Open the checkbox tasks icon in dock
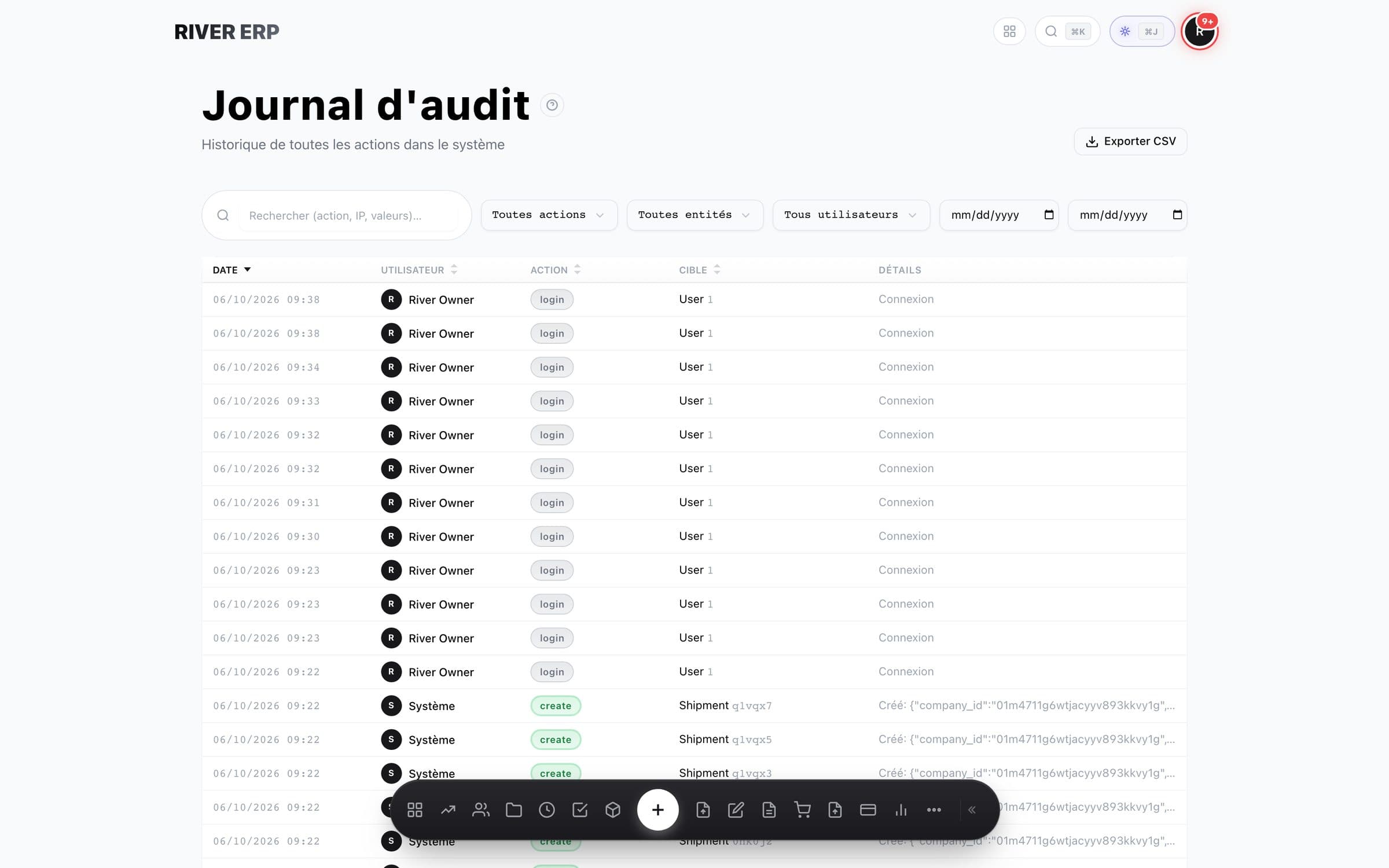The height and width of the screenshot is (868, 1389). (x=580, y=810)
